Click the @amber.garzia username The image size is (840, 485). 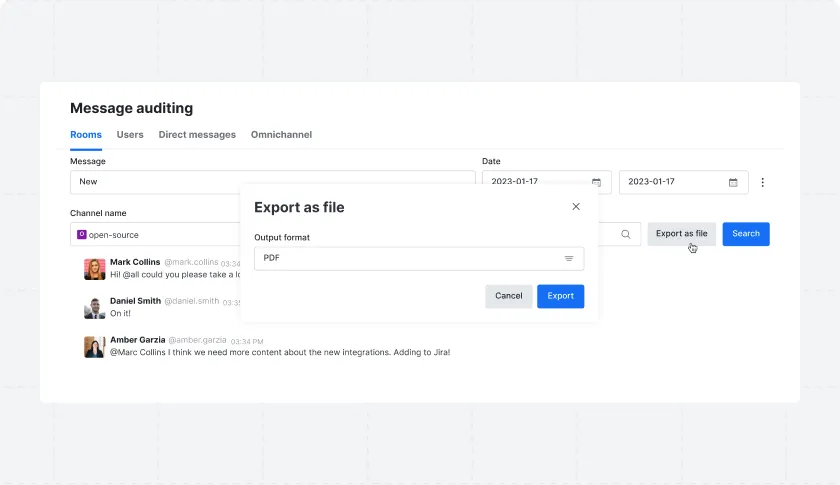(197, 340)
